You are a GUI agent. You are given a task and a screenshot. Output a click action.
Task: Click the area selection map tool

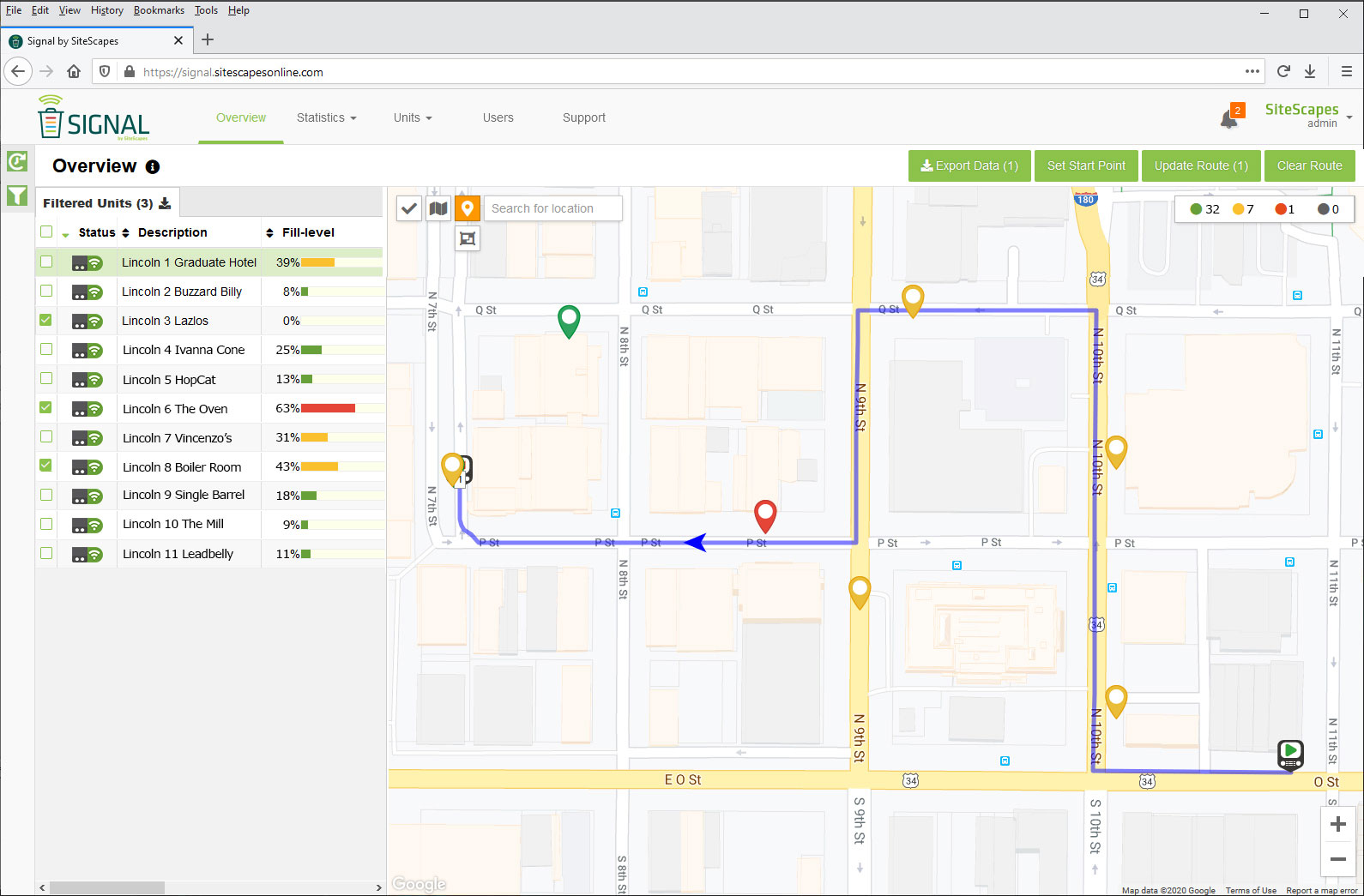[x=467, y=238]
